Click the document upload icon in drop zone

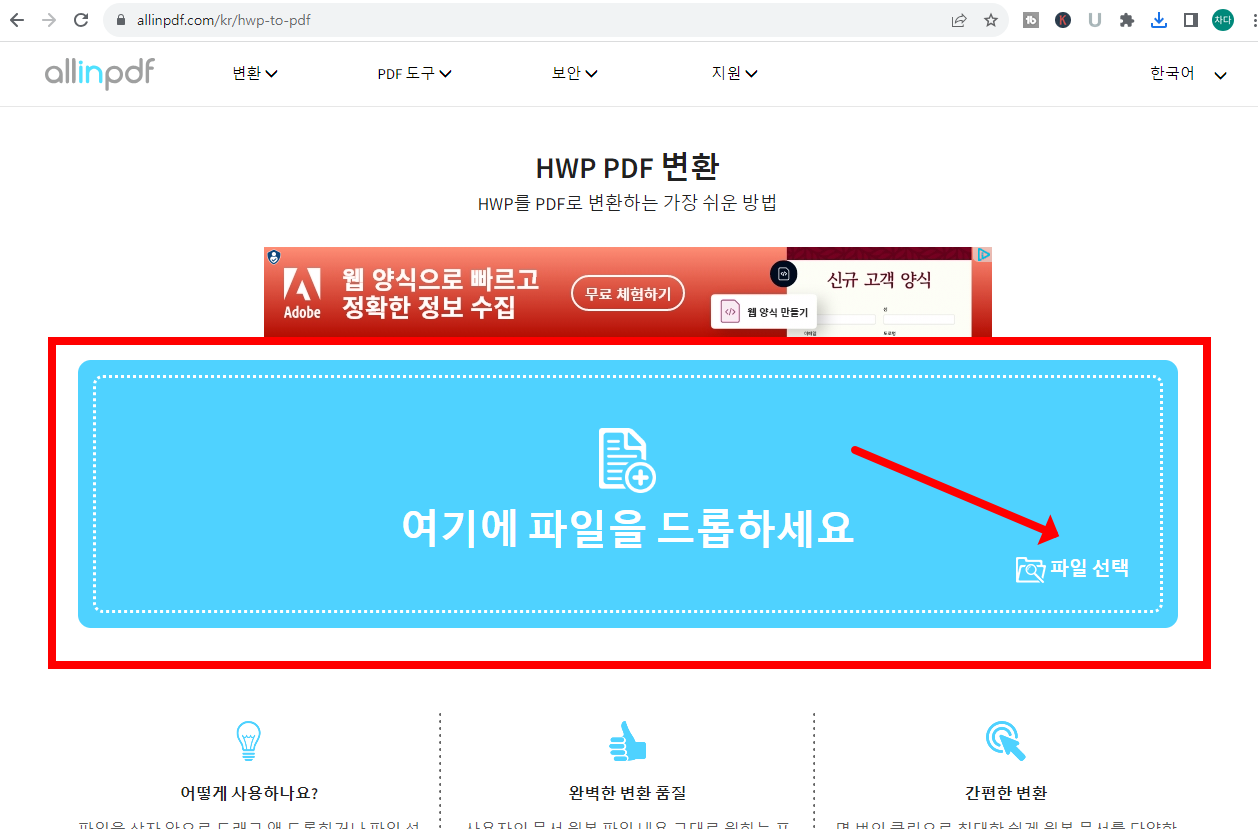coord(628,460)
